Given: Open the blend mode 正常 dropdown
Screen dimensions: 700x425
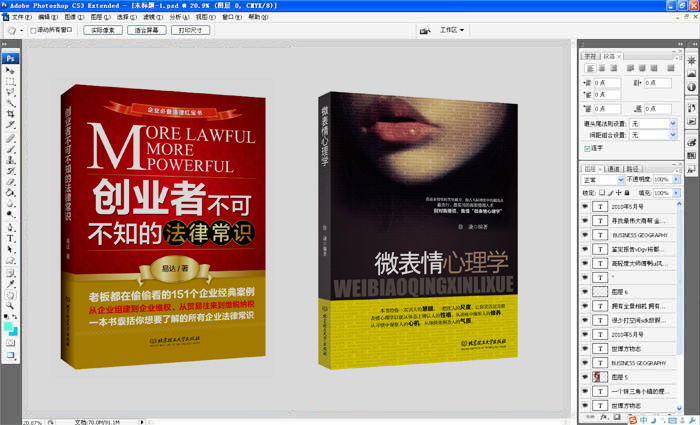Looking at the screenshot, I should pyautogui.click(x=602, y=179).
